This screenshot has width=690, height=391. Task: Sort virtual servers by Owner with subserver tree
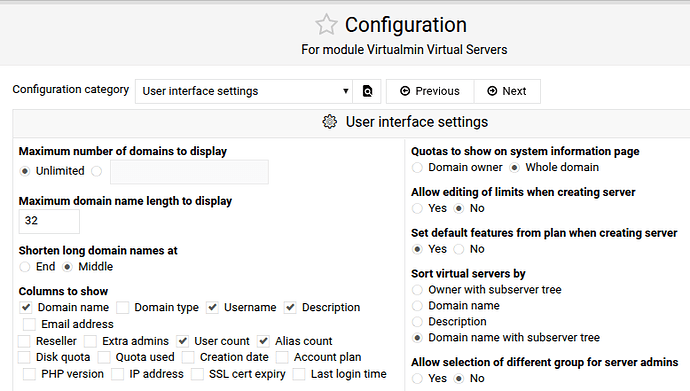(x=417, y=290)
